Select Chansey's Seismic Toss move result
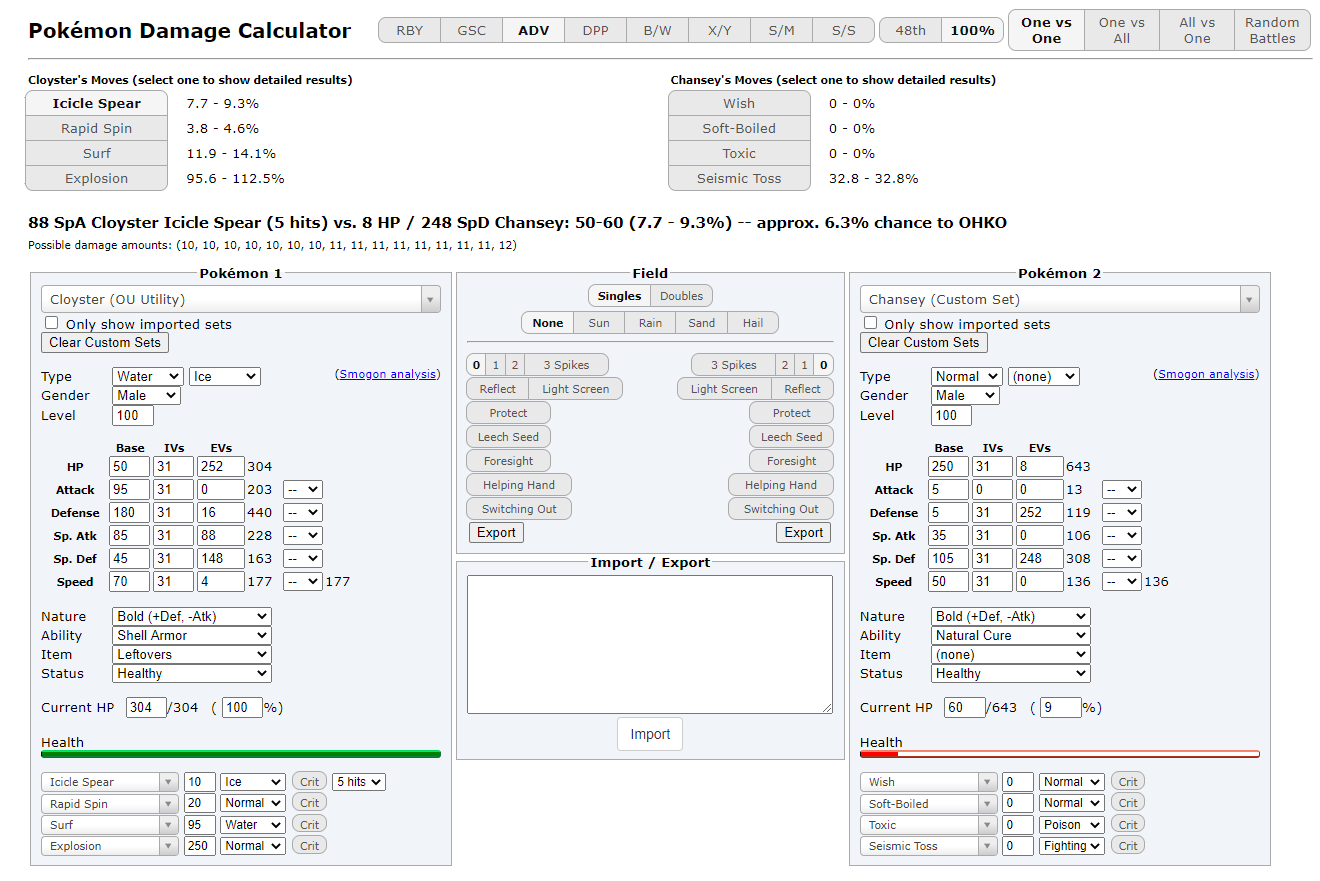This screenshot has width=1320, height=881. [x=739, y=178]
